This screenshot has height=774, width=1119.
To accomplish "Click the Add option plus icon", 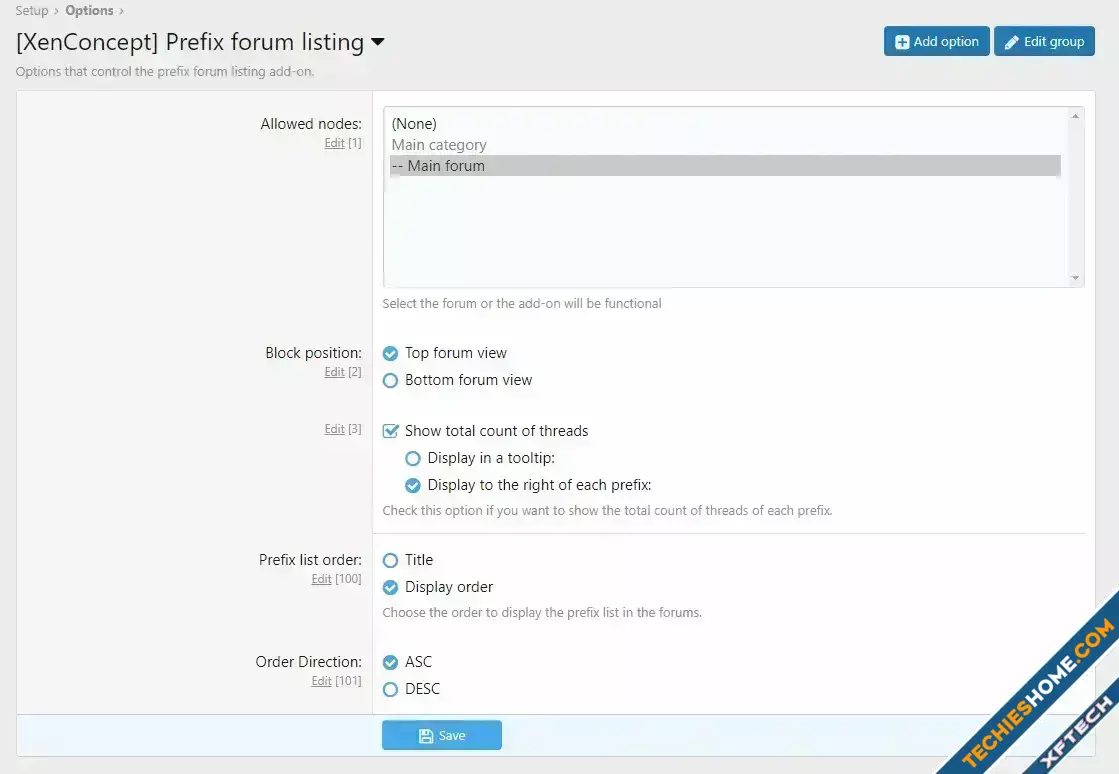I will (902, 42).
